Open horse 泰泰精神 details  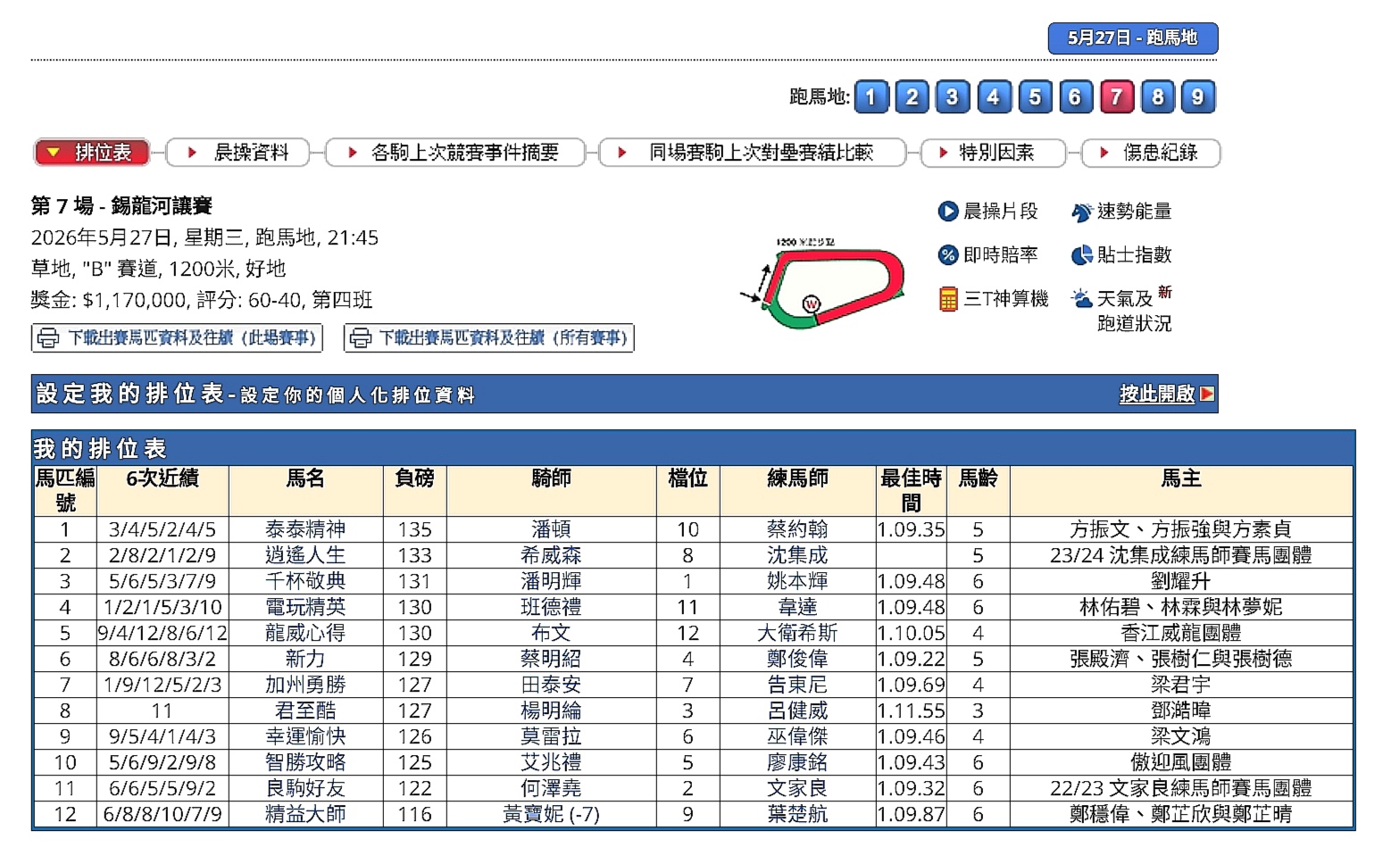click(x=305, y=529)
